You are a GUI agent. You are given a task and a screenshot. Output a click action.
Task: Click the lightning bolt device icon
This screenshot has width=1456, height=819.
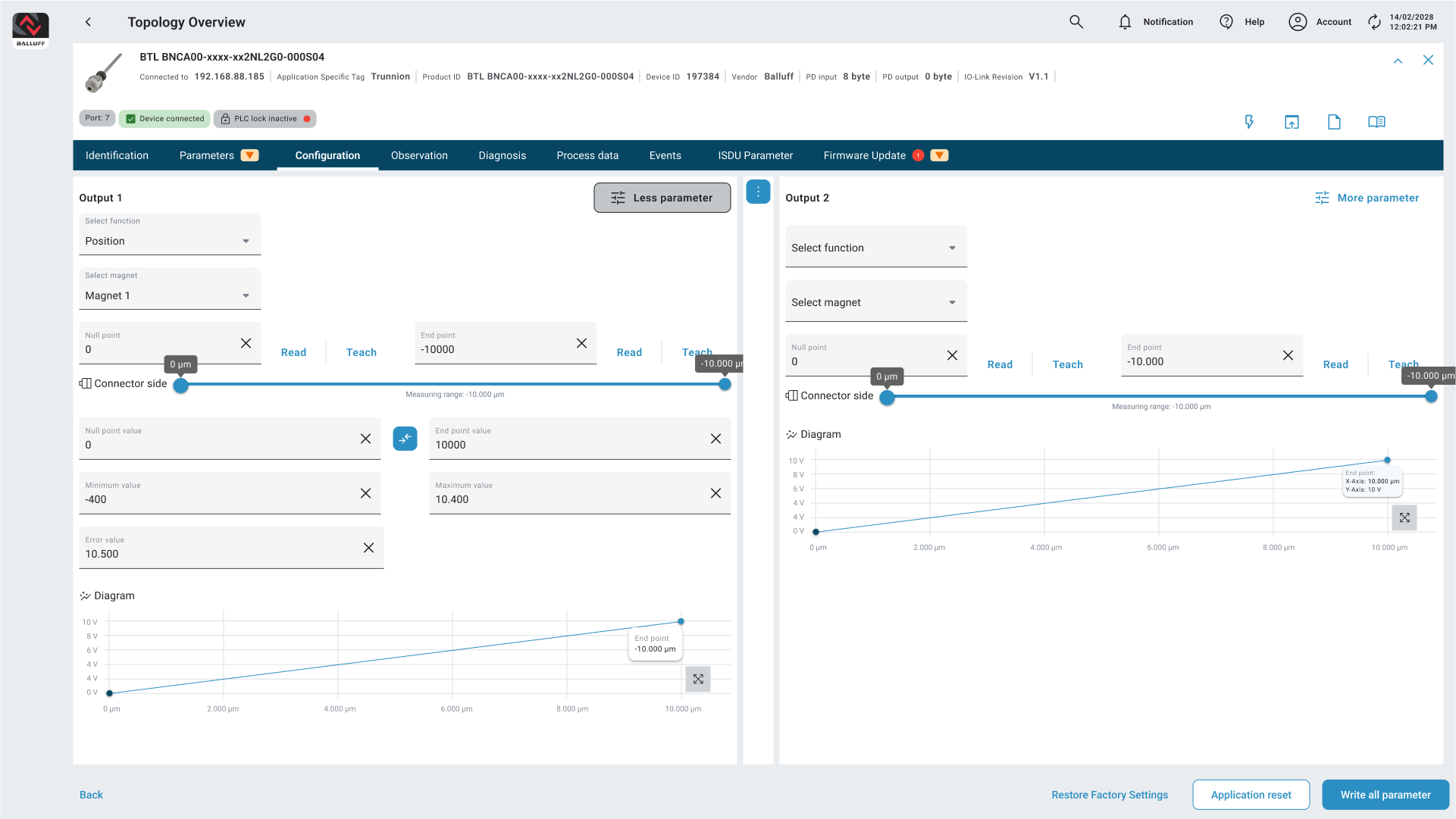[1249, 122]
